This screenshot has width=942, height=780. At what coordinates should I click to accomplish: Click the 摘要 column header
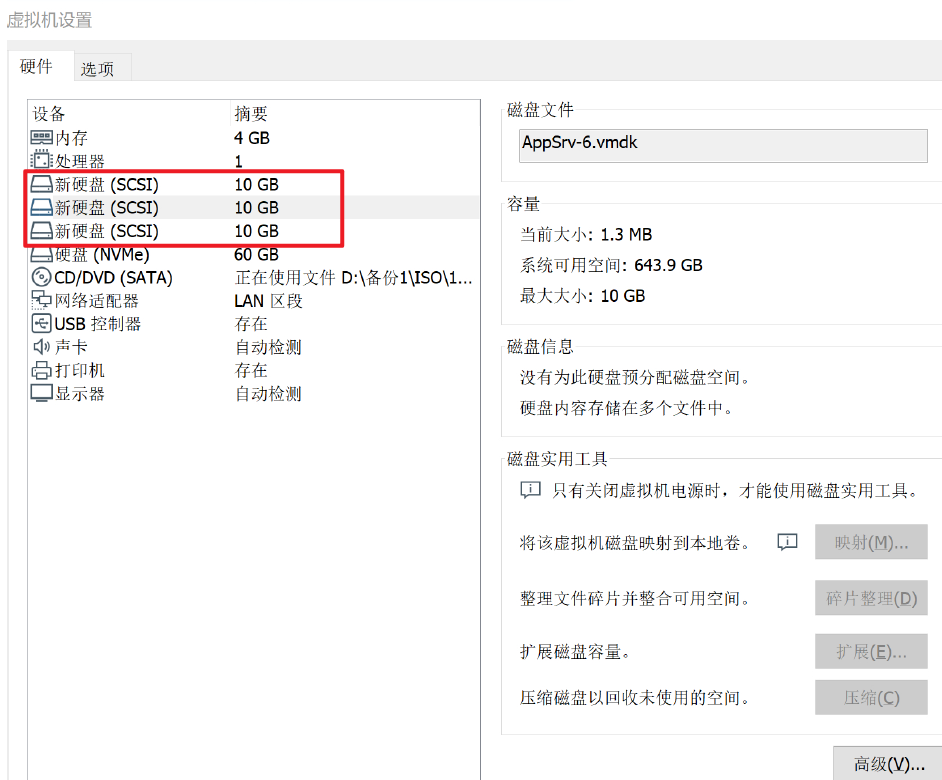point(356,114)
